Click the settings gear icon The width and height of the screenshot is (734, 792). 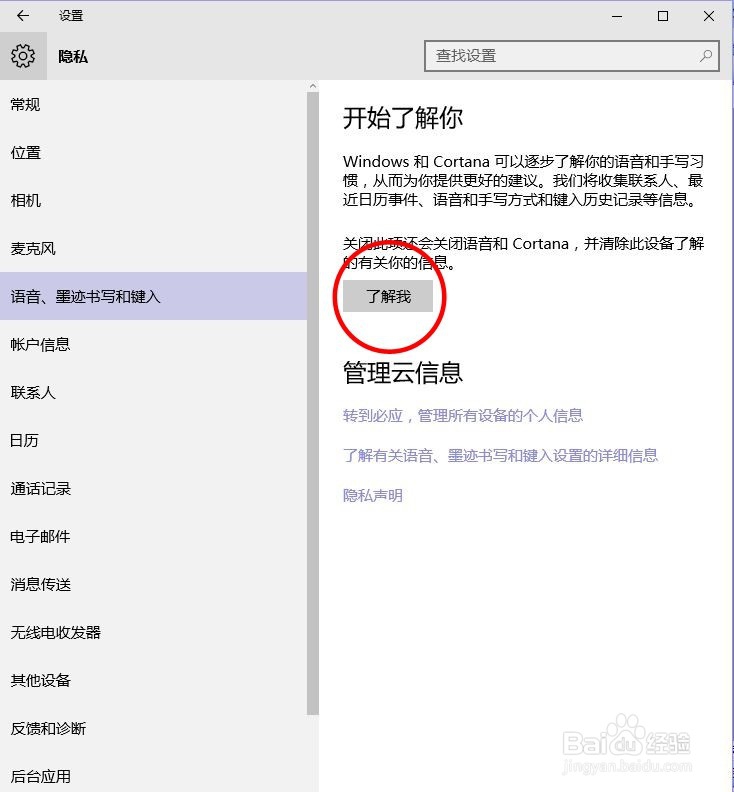pyautogui.click(x=23, y=56)
